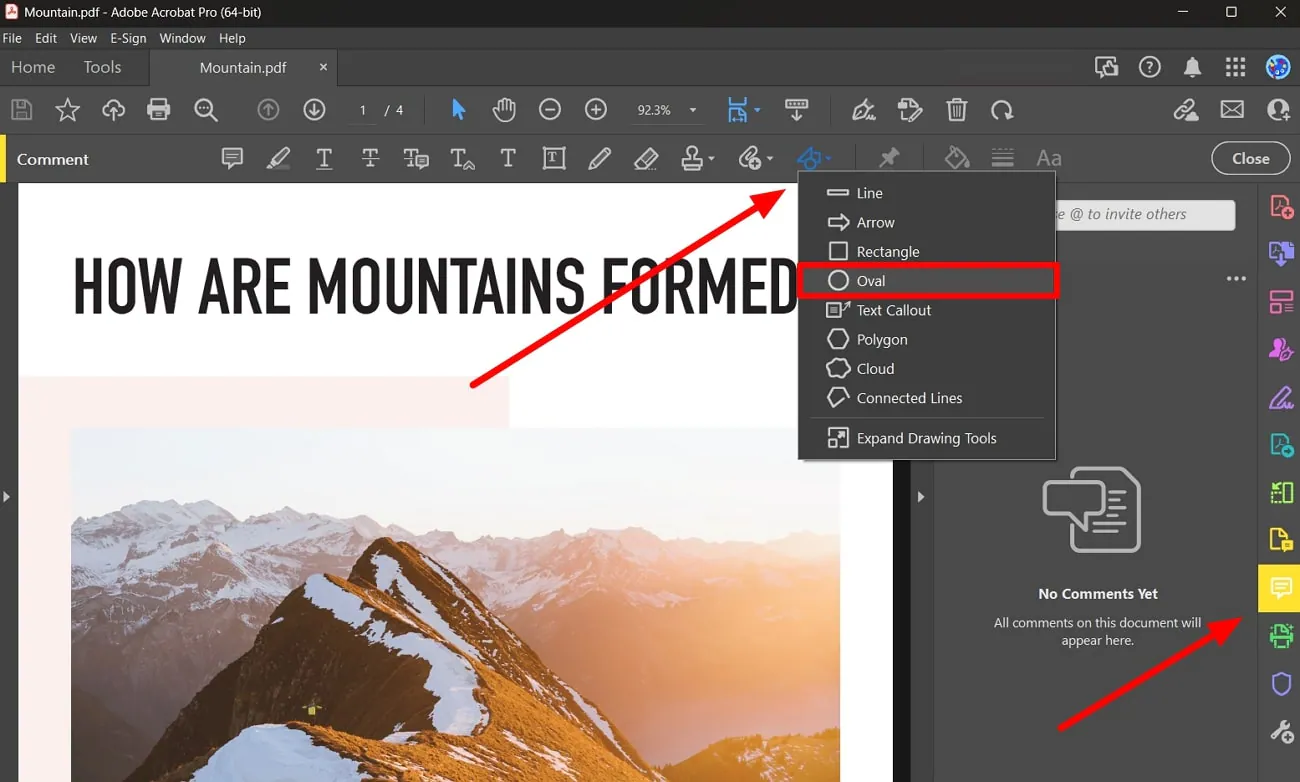Choose Rectangle from drawing menu

927,251
